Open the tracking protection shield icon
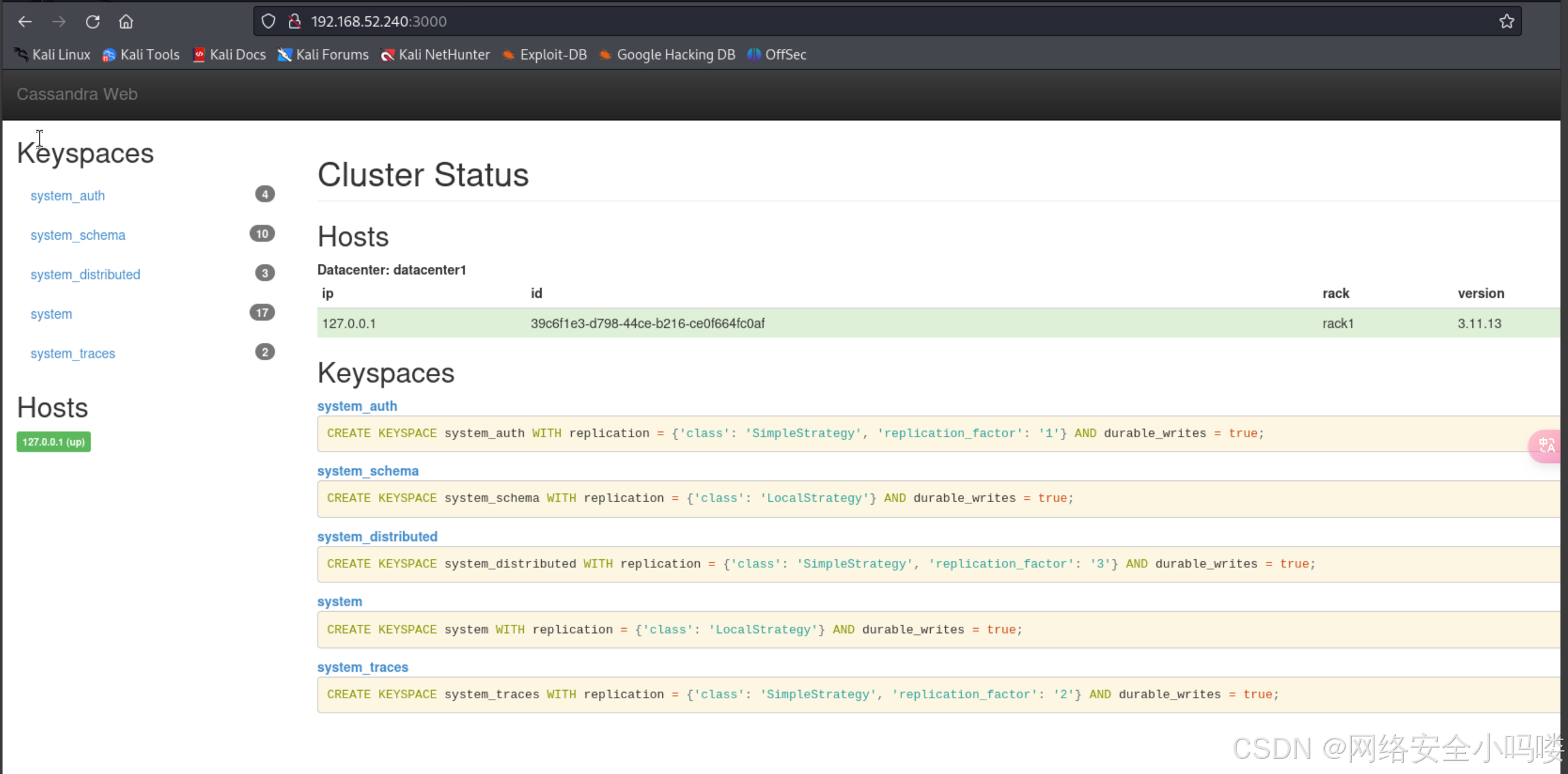Image resolution: width=1568 pixels, height=774 pixels. 268,22
